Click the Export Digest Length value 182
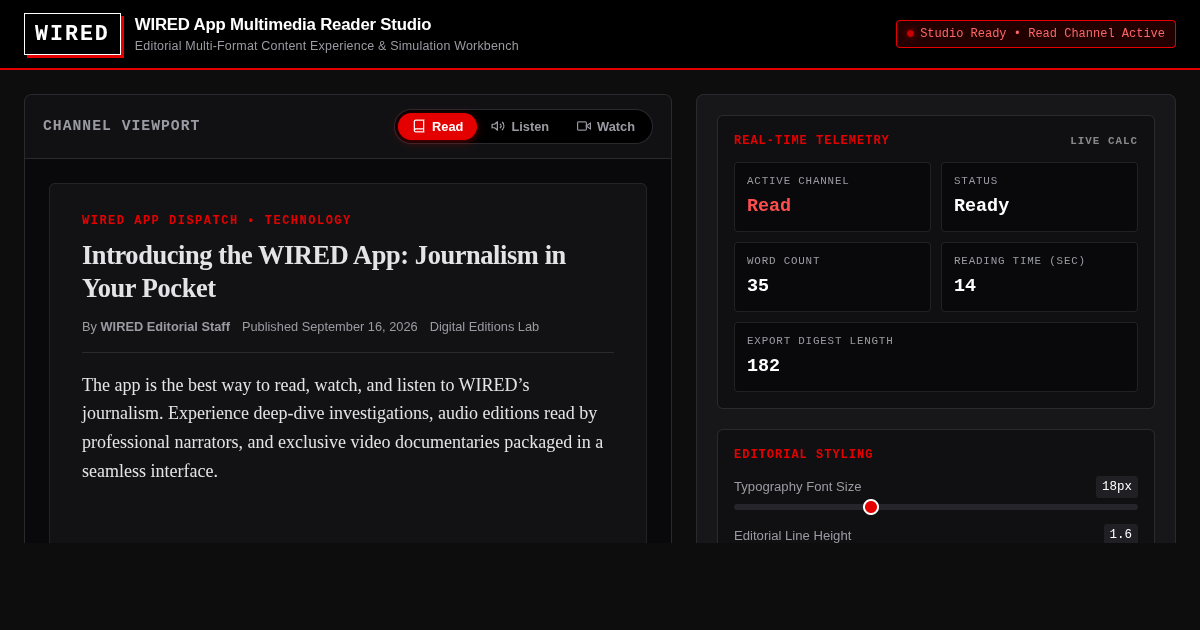Viewport: 1200px width, 630px height. [763, 366]
